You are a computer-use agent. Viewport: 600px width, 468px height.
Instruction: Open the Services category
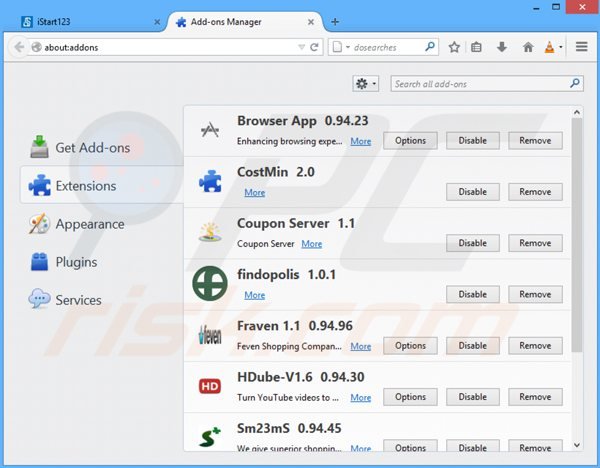click(102, 300)
